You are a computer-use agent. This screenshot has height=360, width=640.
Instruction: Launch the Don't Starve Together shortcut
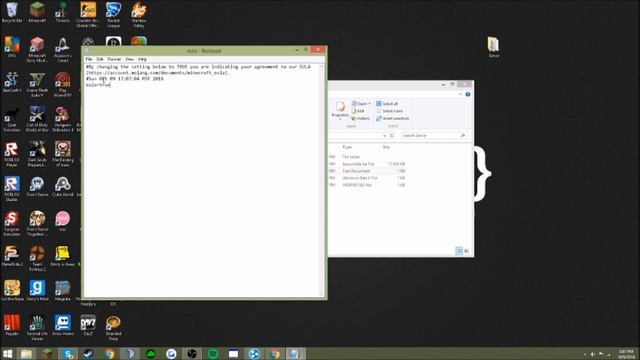37,224
